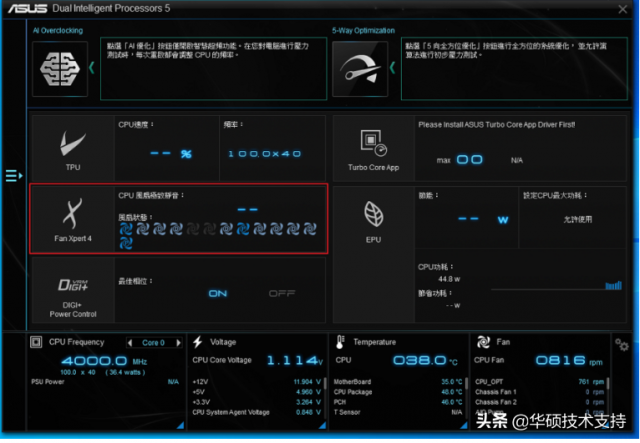Screen dimensions: 640x443
Task: Turn best phase ON
Action: [218, 293]
